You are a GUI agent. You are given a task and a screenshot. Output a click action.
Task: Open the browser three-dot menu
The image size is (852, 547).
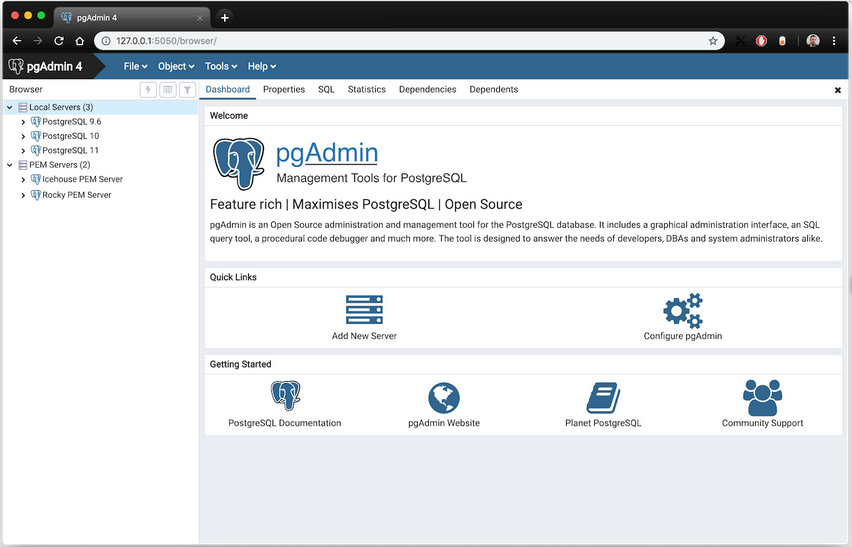834,41
